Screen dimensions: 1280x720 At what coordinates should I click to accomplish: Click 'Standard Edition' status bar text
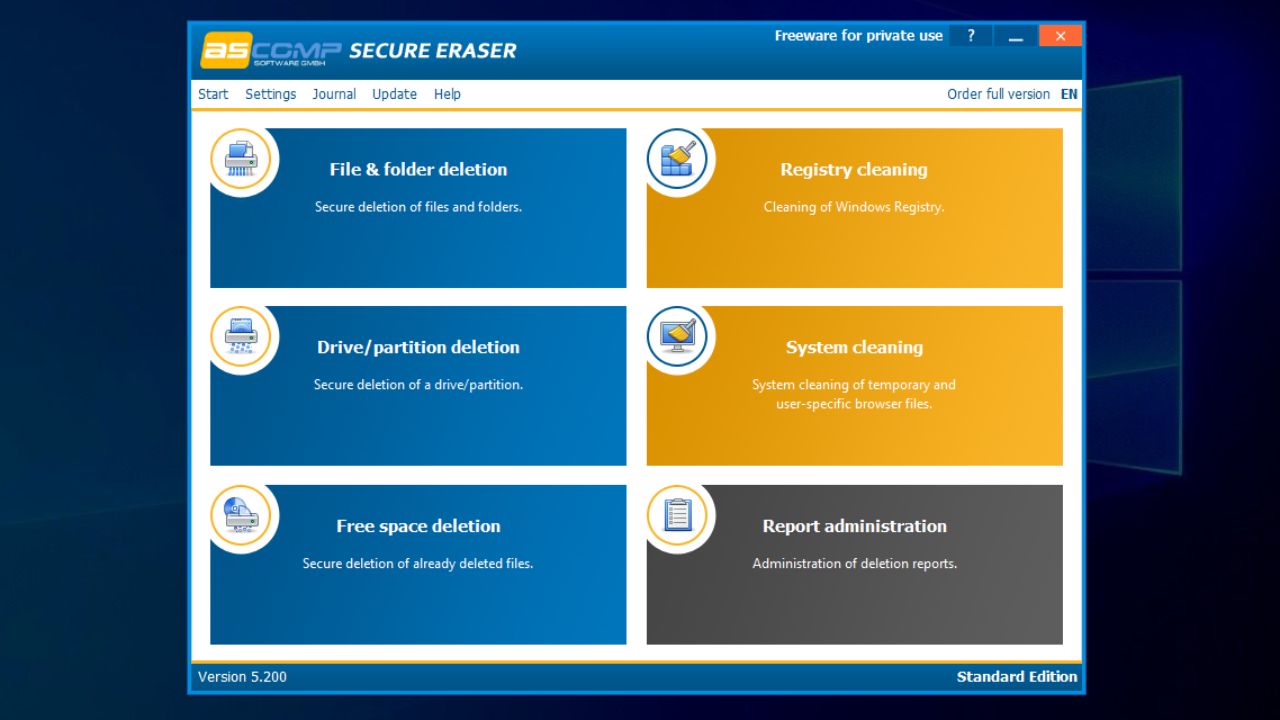point(1017,677)
